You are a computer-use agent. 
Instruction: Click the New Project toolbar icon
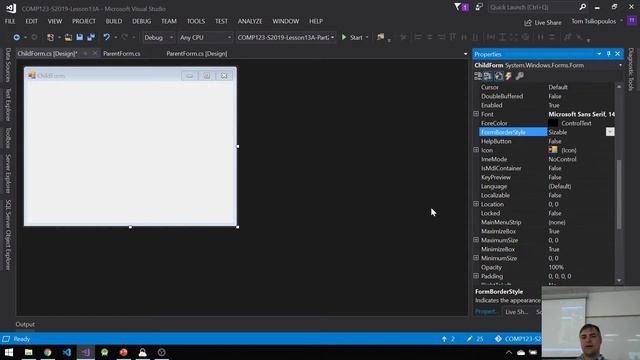pos(51,37)
